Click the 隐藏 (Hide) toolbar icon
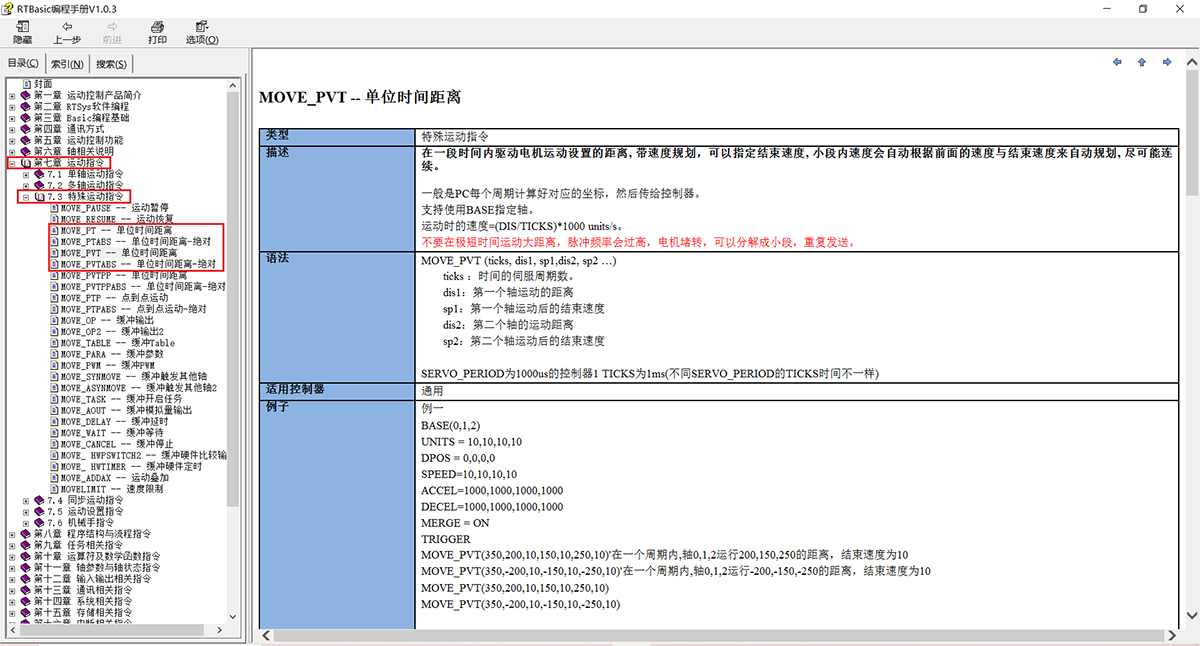Viewport: 1200px width, 646px height. coord(22,27)
